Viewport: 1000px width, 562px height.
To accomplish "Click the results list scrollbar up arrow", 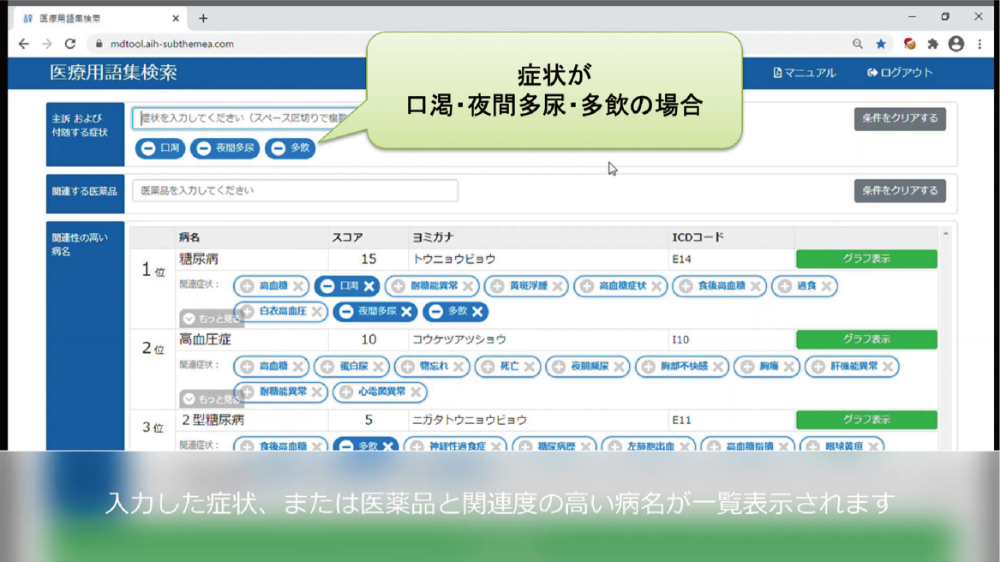I will (945, 234).
